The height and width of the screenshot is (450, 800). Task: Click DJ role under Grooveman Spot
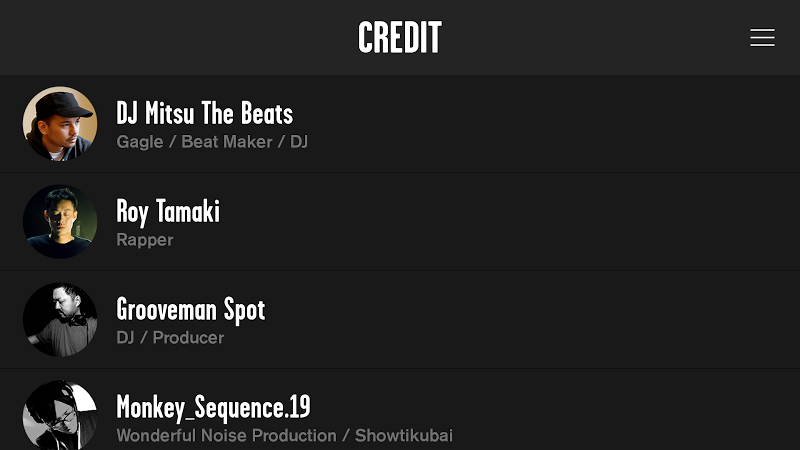click(x=125, y=338)
